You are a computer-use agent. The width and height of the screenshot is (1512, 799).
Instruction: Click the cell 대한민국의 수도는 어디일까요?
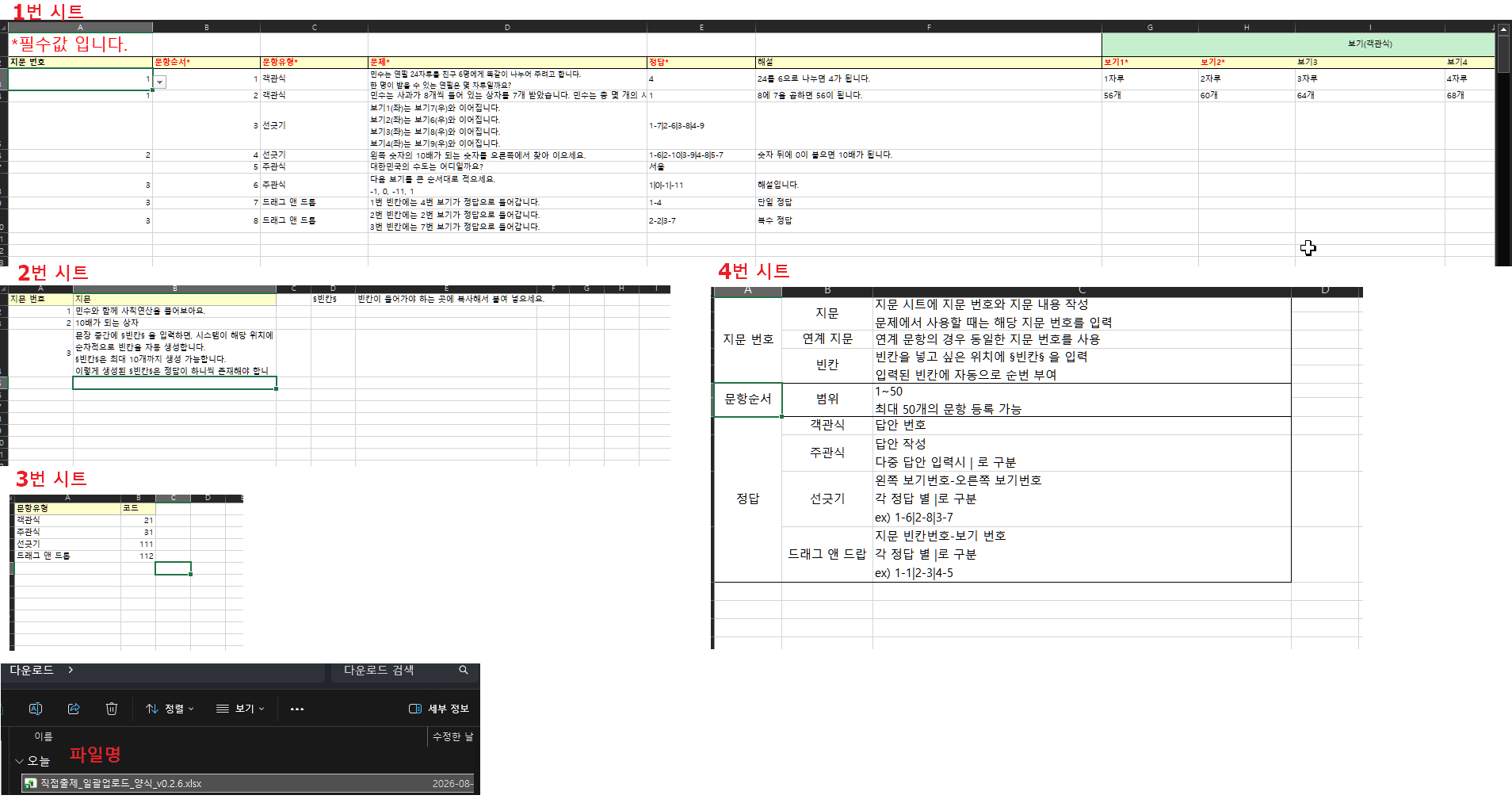(507, 167)
